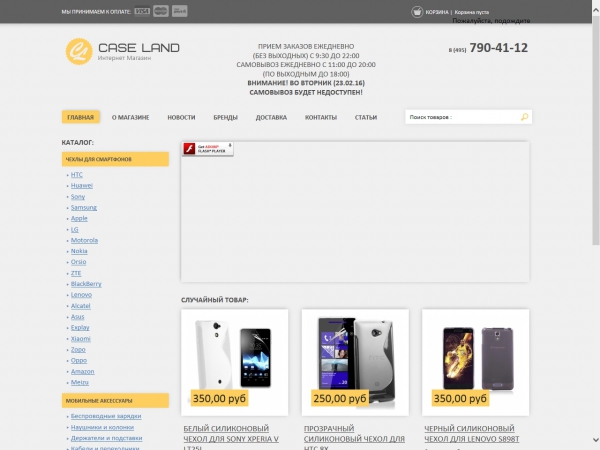Click the CASE LAND logo text
This screenshot has width=600, height=450.
click(x=139, y=48)
